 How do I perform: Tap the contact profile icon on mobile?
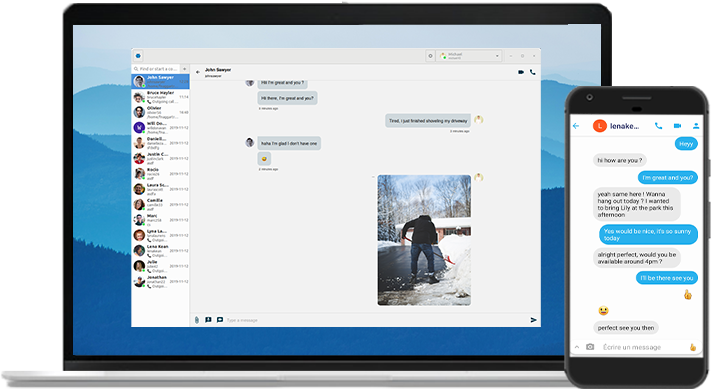[x=696, y=126]
